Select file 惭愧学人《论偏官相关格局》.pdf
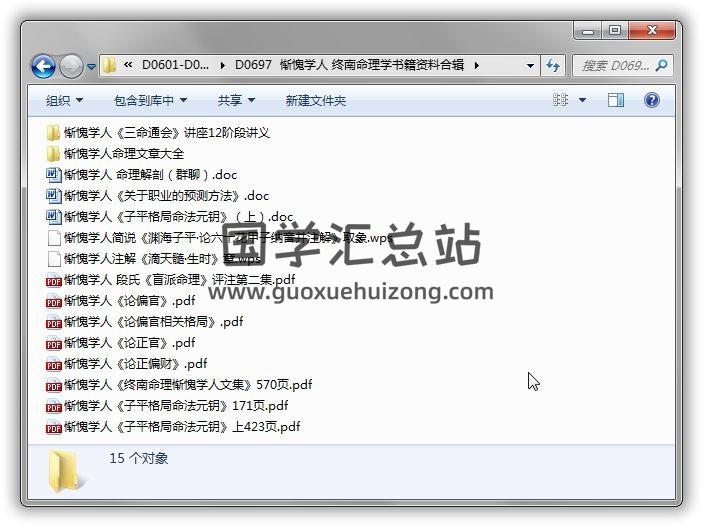703x527 pixels. (x=153, y=322)
